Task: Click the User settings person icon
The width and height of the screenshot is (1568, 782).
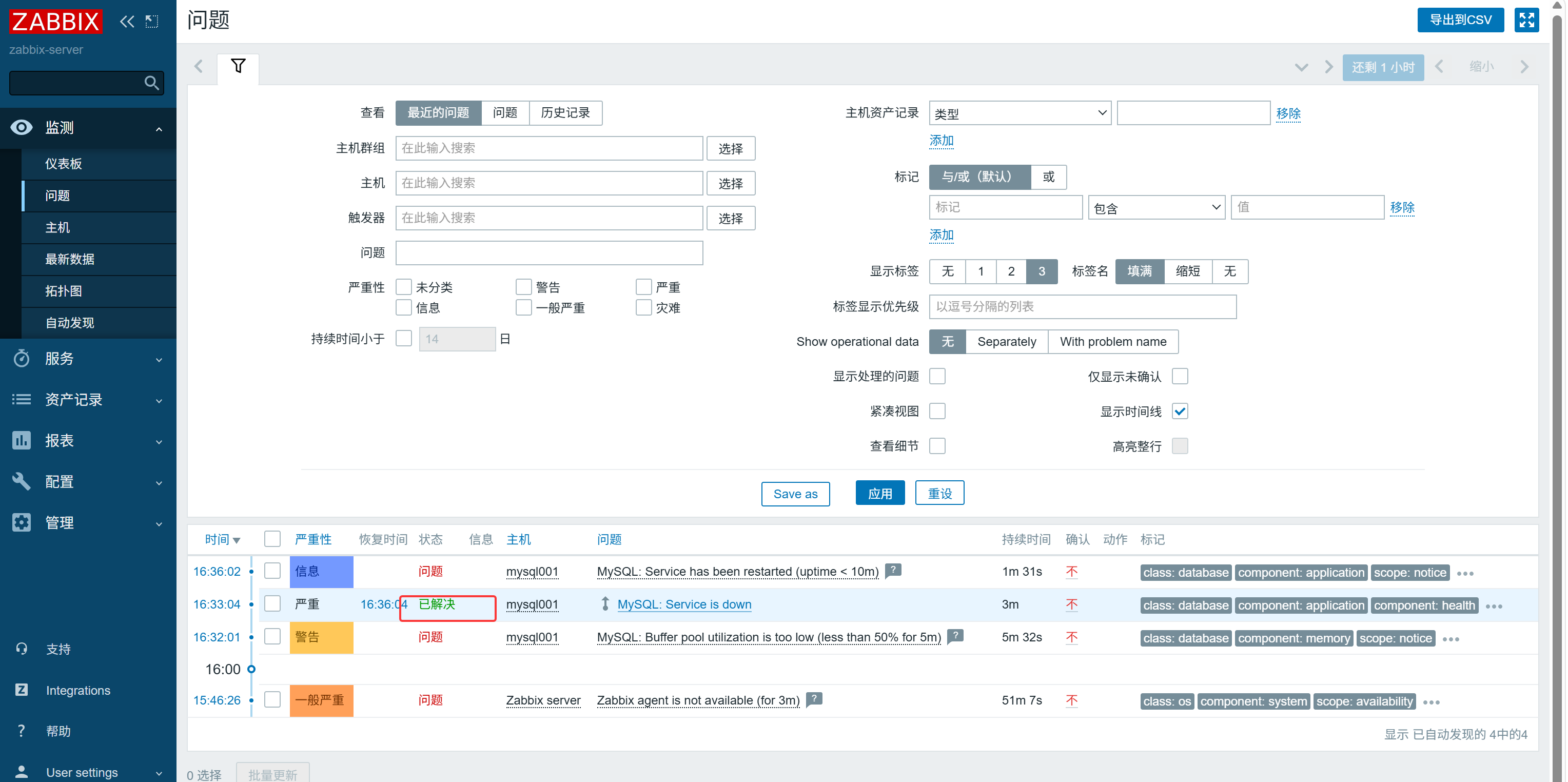Action: pos(22,772)
